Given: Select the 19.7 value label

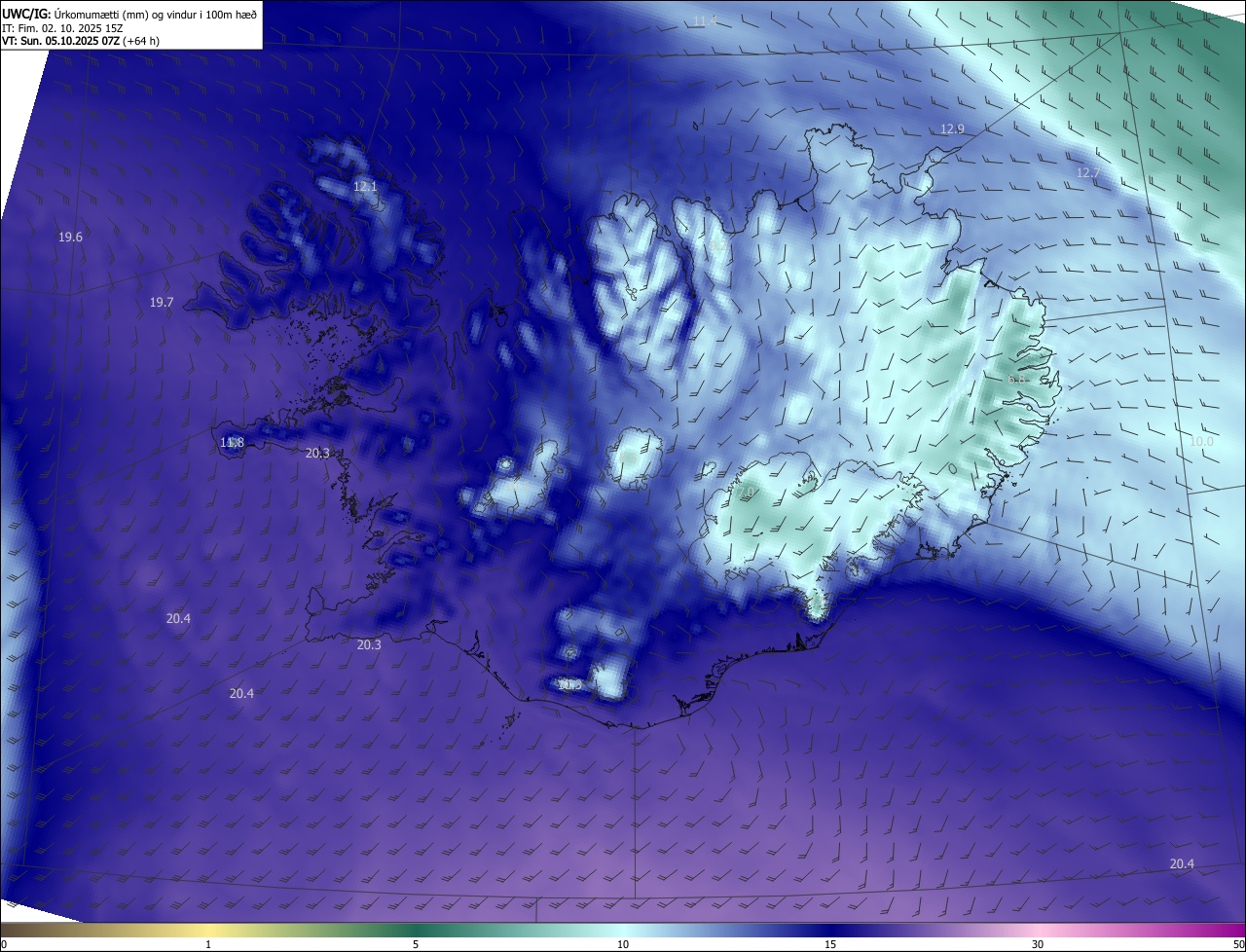Looking at the screenshot, I should pos(162,303).
